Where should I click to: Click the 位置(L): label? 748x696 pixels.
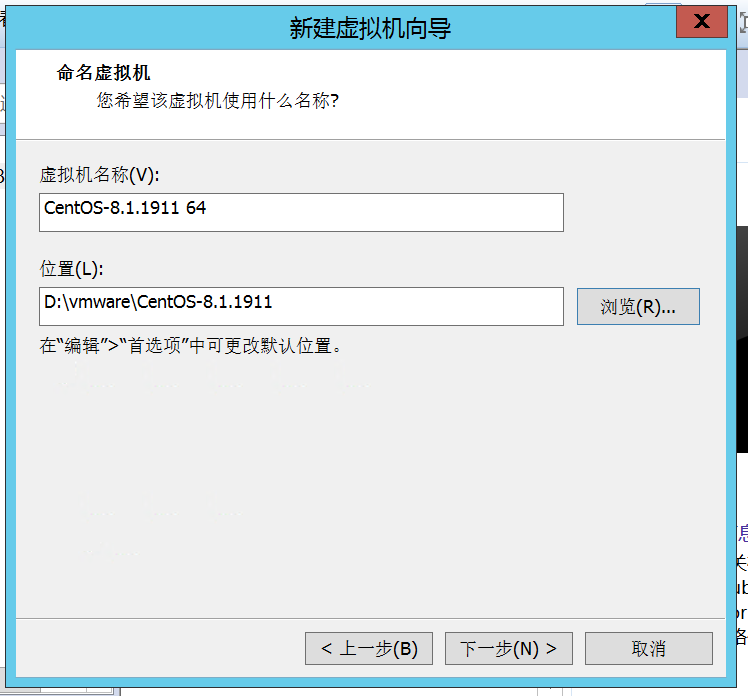[x=72, y=269]
